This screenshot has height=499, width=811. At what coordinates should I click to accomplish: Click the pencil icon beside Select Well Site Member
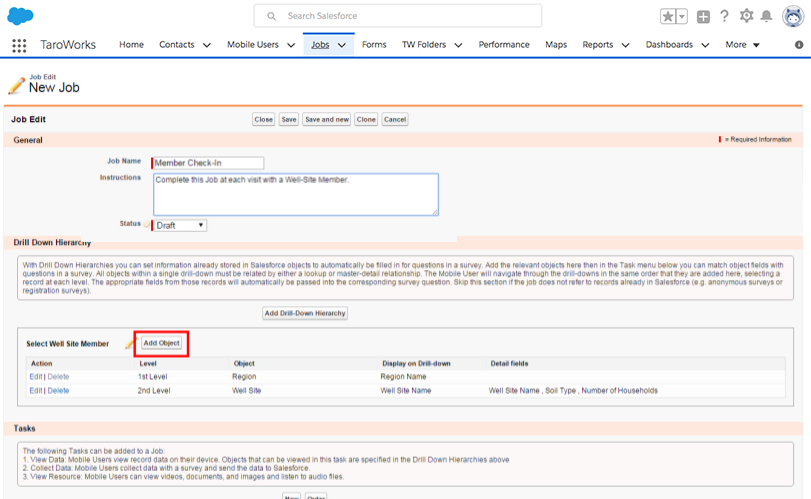[x=129, y=344]
